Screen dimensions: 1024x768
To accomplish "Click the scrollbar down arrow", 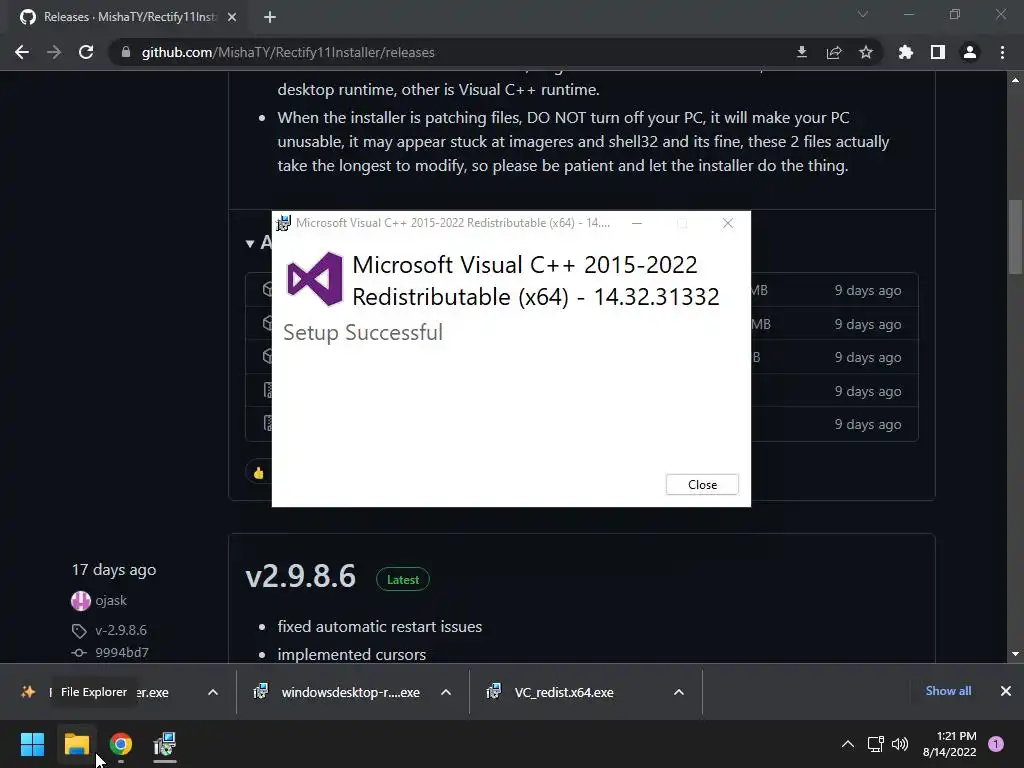I will click(x=1015, y=654).
